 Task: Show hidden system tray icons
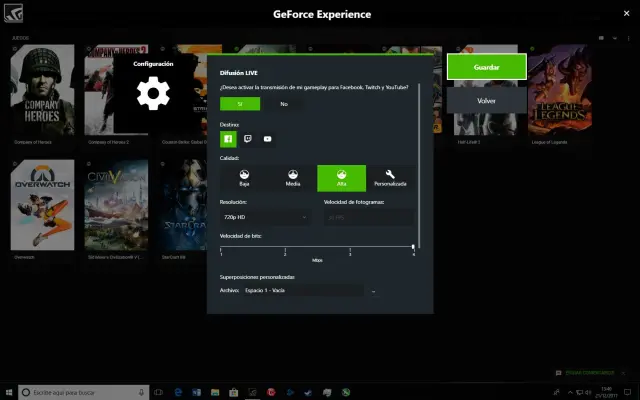coord(570,392)
